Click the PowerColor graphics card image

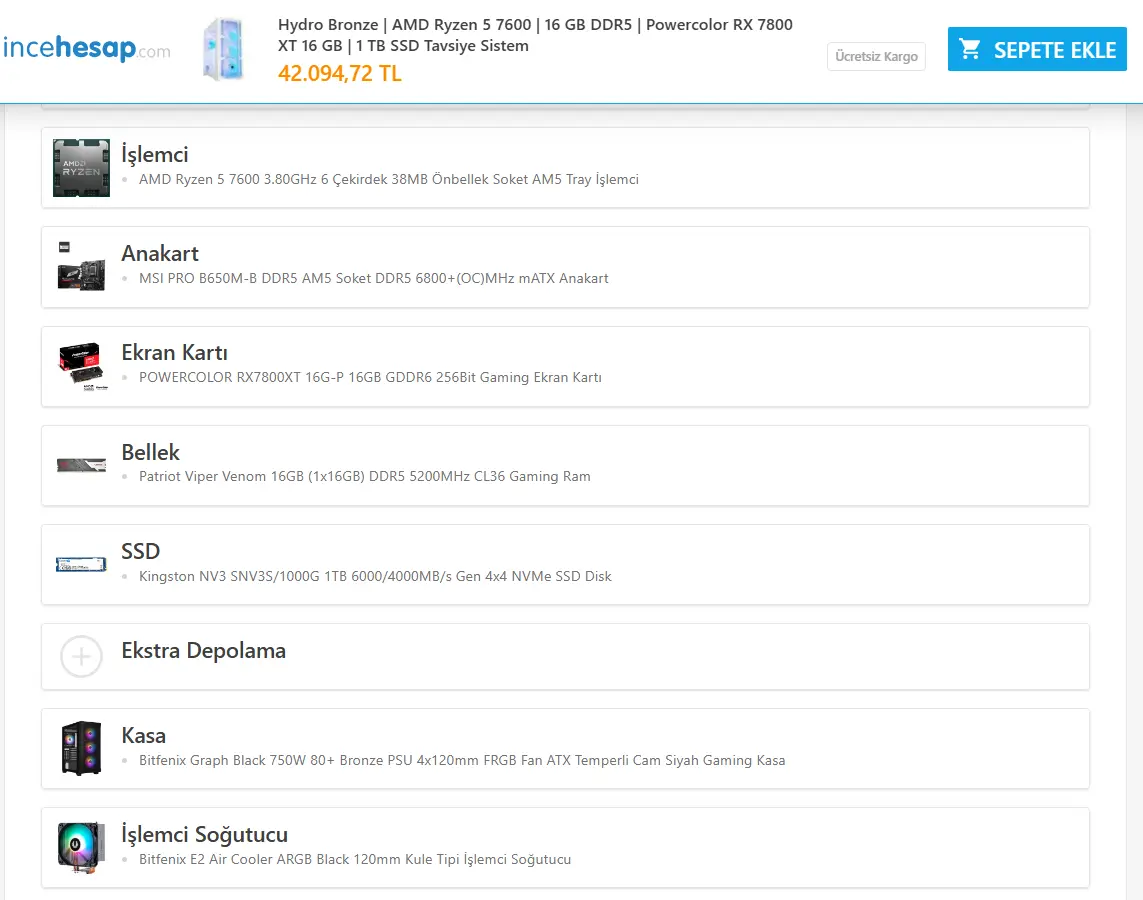(x=82, y=366)
